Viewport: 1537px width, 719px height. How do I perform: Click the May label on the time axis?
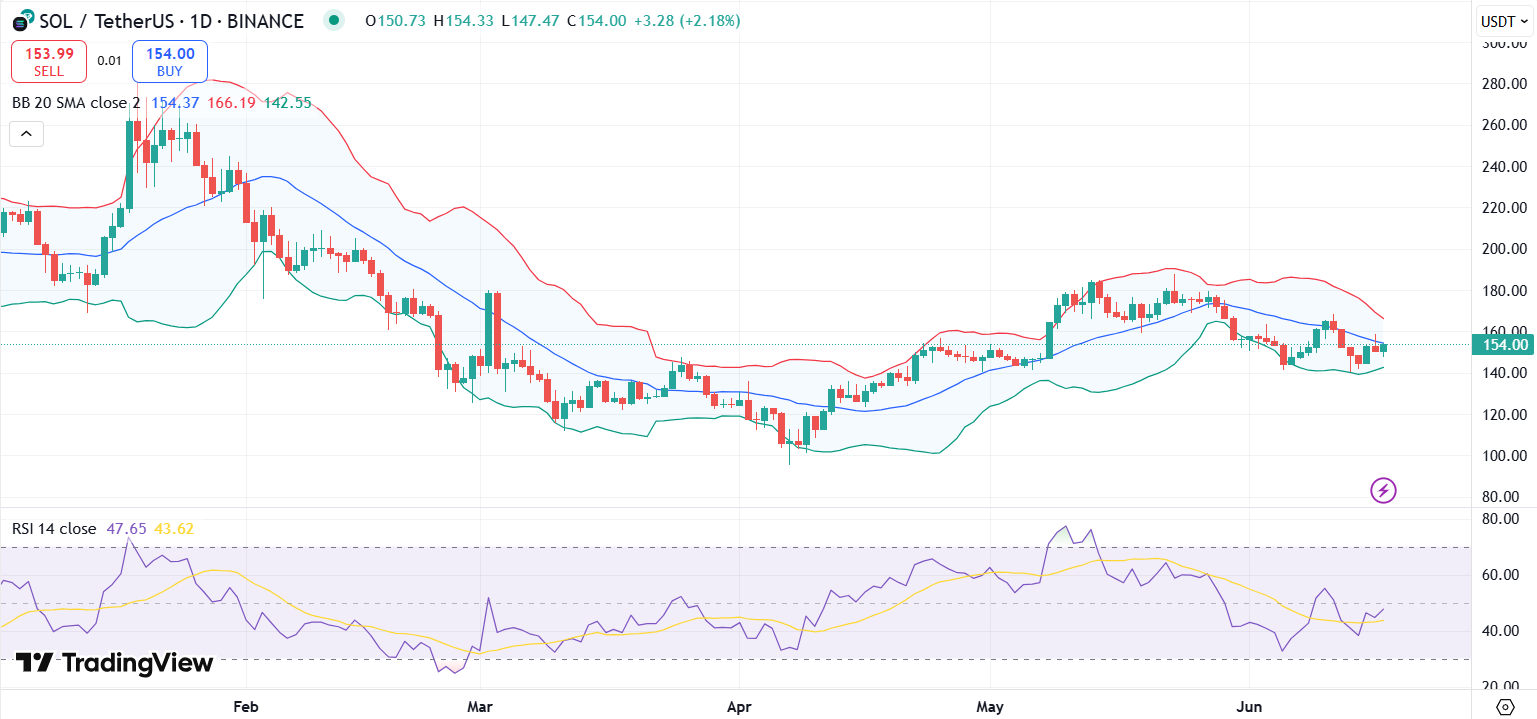pyautogui.click(x=990, y=707)
